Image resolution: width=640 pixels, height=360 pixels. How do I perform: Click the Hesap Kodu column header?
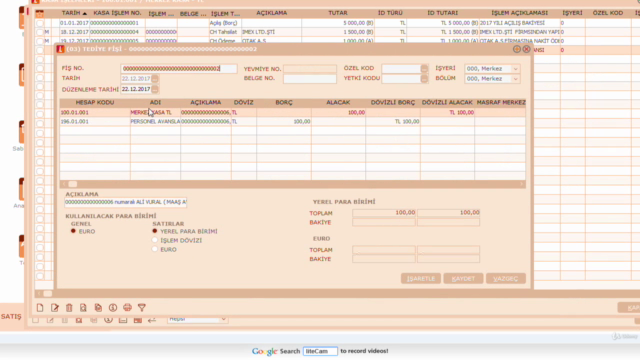(x=95, y=102)
